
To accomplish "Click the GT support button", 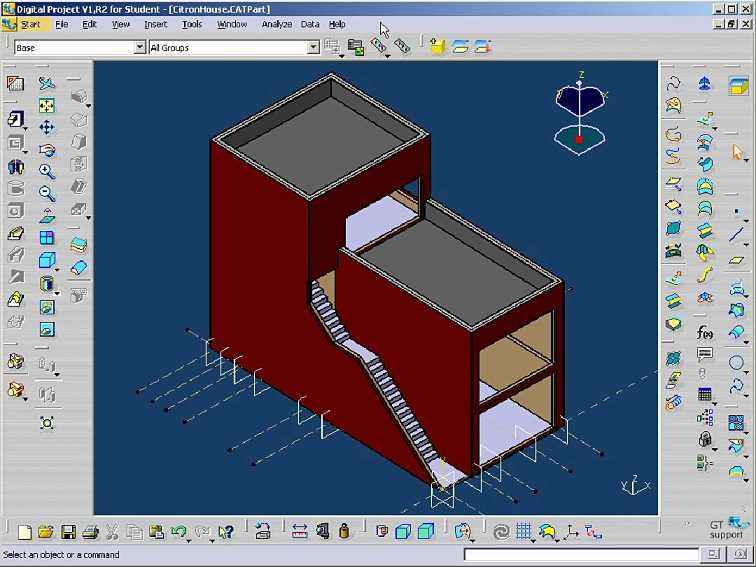I will 727,529.
